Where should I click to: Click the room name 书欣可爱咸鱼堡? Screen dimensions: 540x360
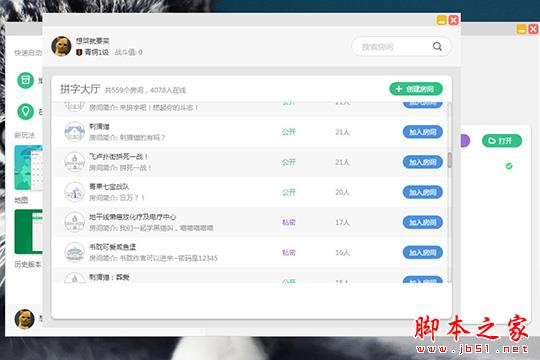click(x=113, y=247)
